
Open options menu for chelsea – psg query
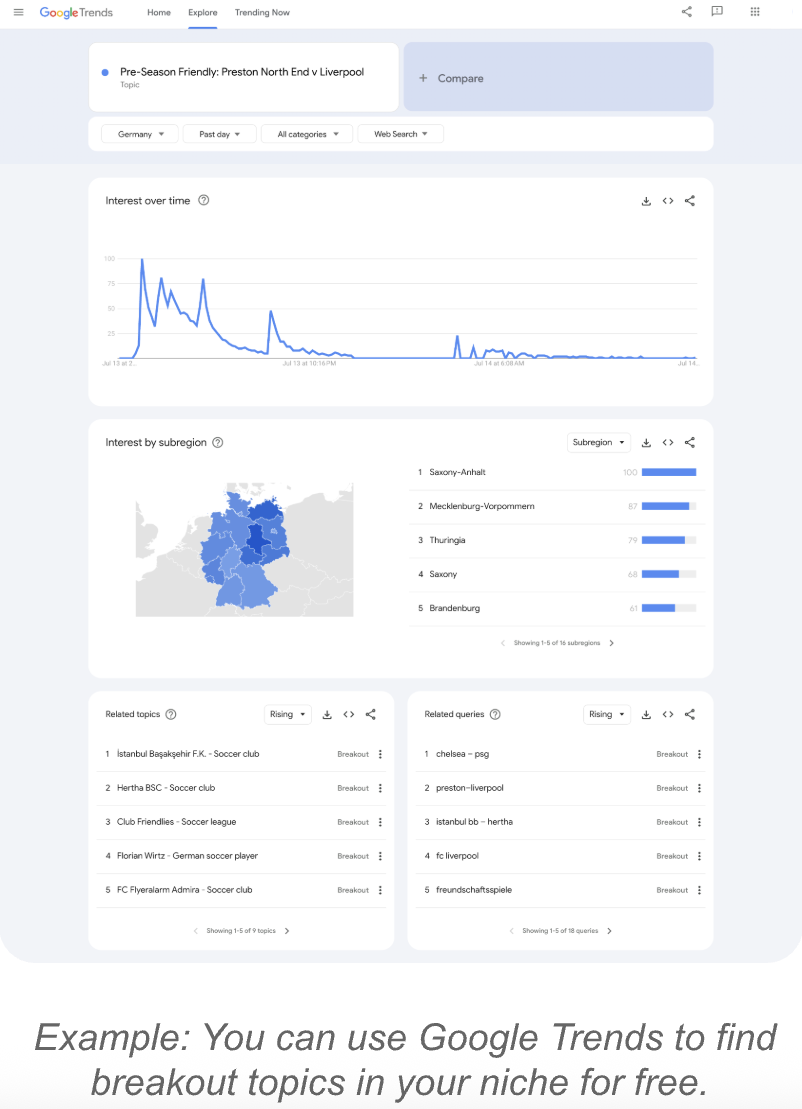[699, 754]
